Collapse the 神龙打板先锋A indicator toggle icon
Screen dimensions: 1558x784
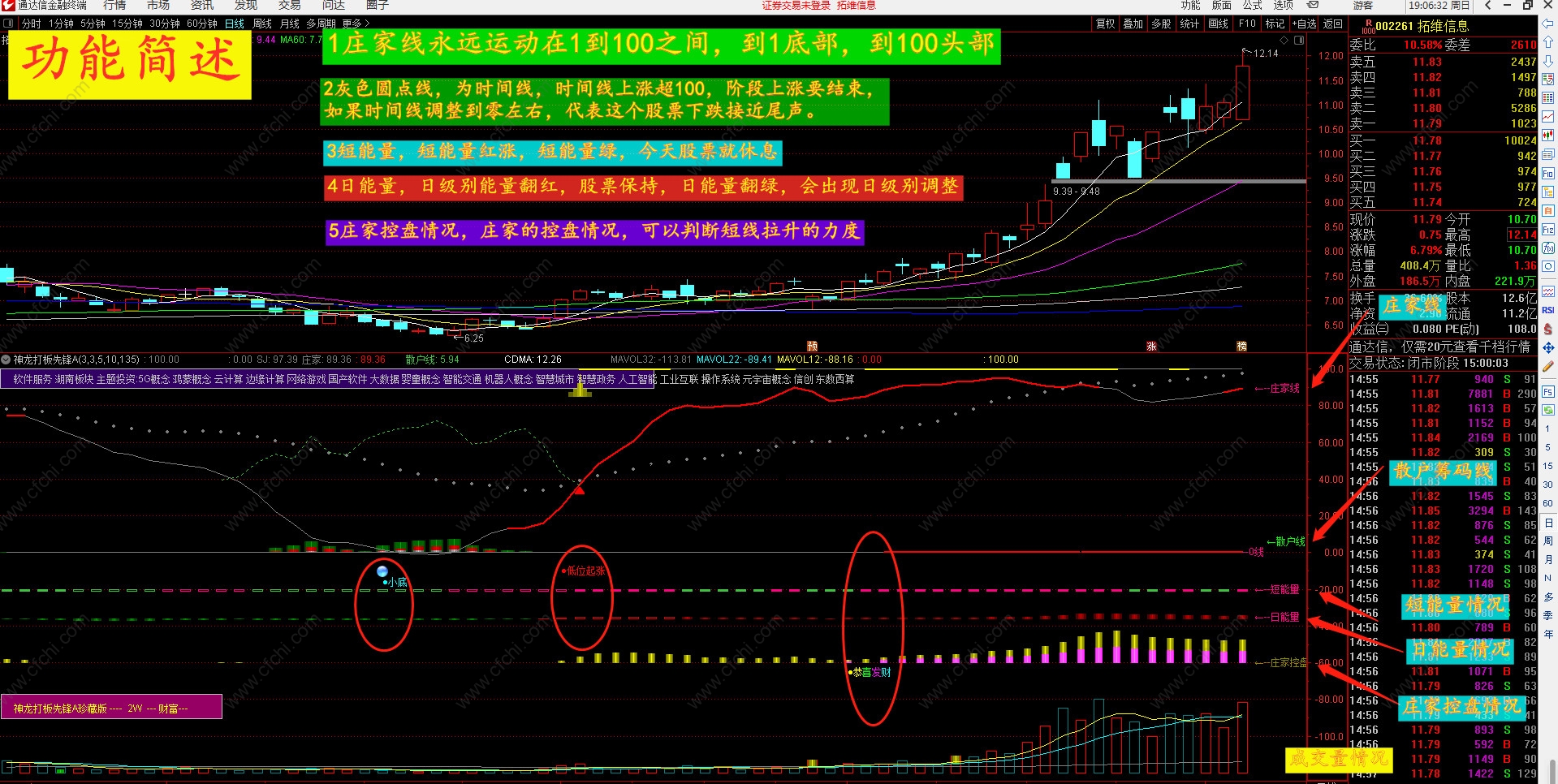click(6, 360)
